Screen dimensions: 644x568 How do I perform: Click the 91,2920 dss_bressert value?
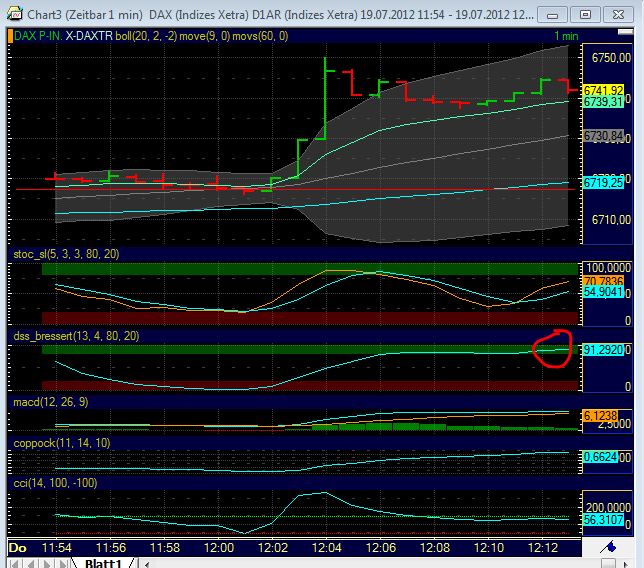603,350
